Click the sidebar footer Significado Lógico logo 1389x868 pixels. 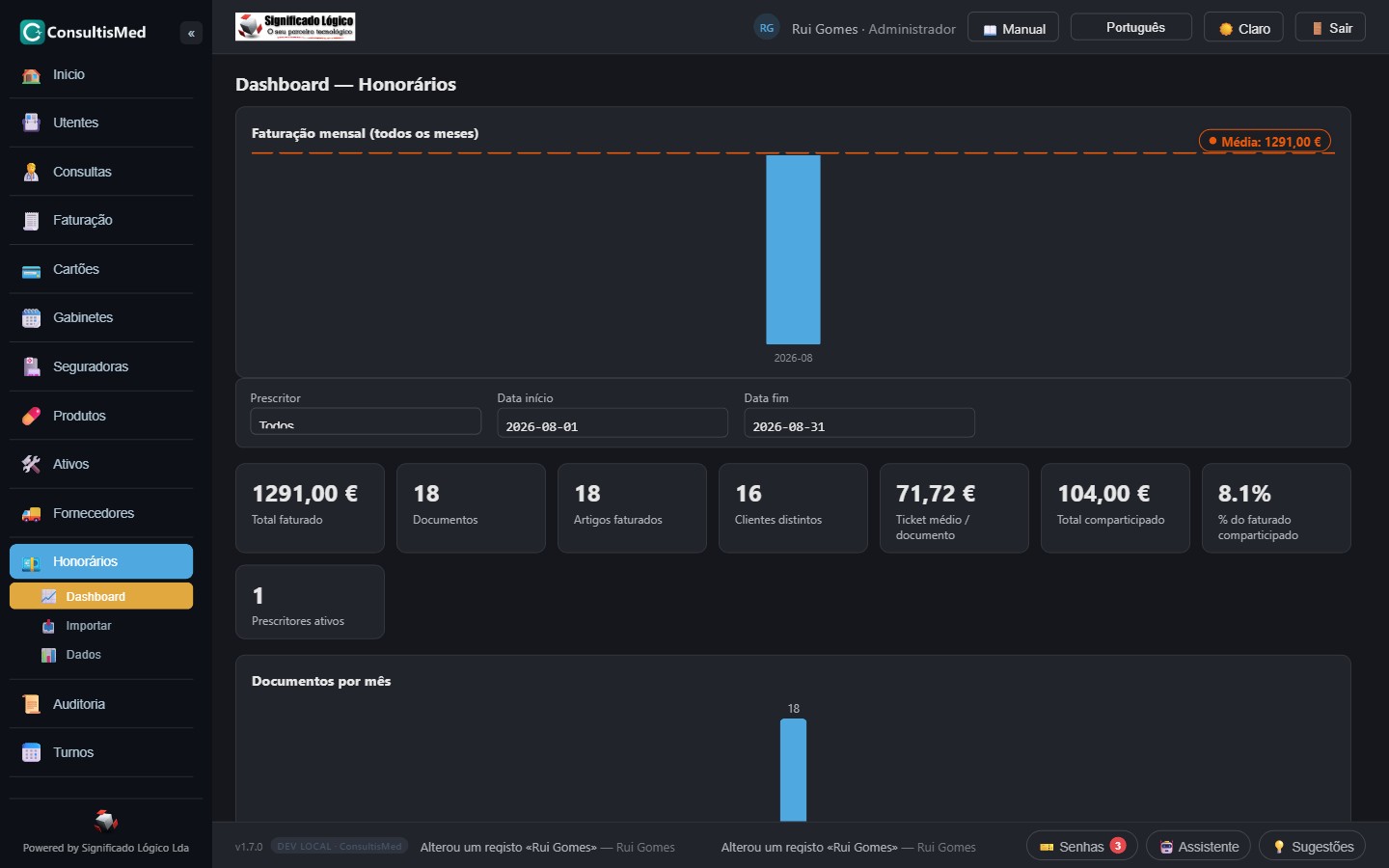[106, 821]
